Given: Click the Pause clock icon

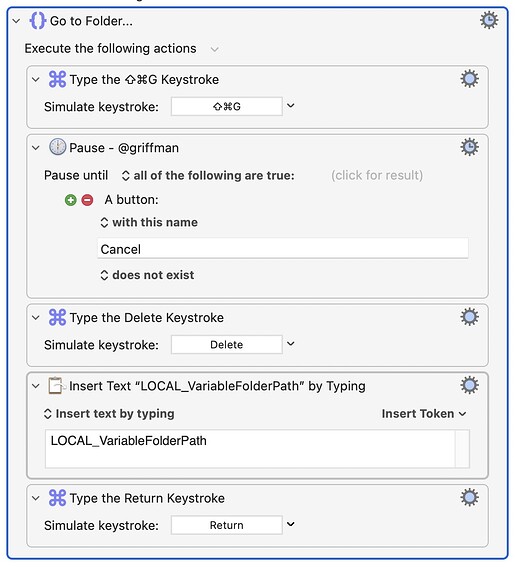Looking at the screenshot, I should pyautogui.click(x=57, y=147).
